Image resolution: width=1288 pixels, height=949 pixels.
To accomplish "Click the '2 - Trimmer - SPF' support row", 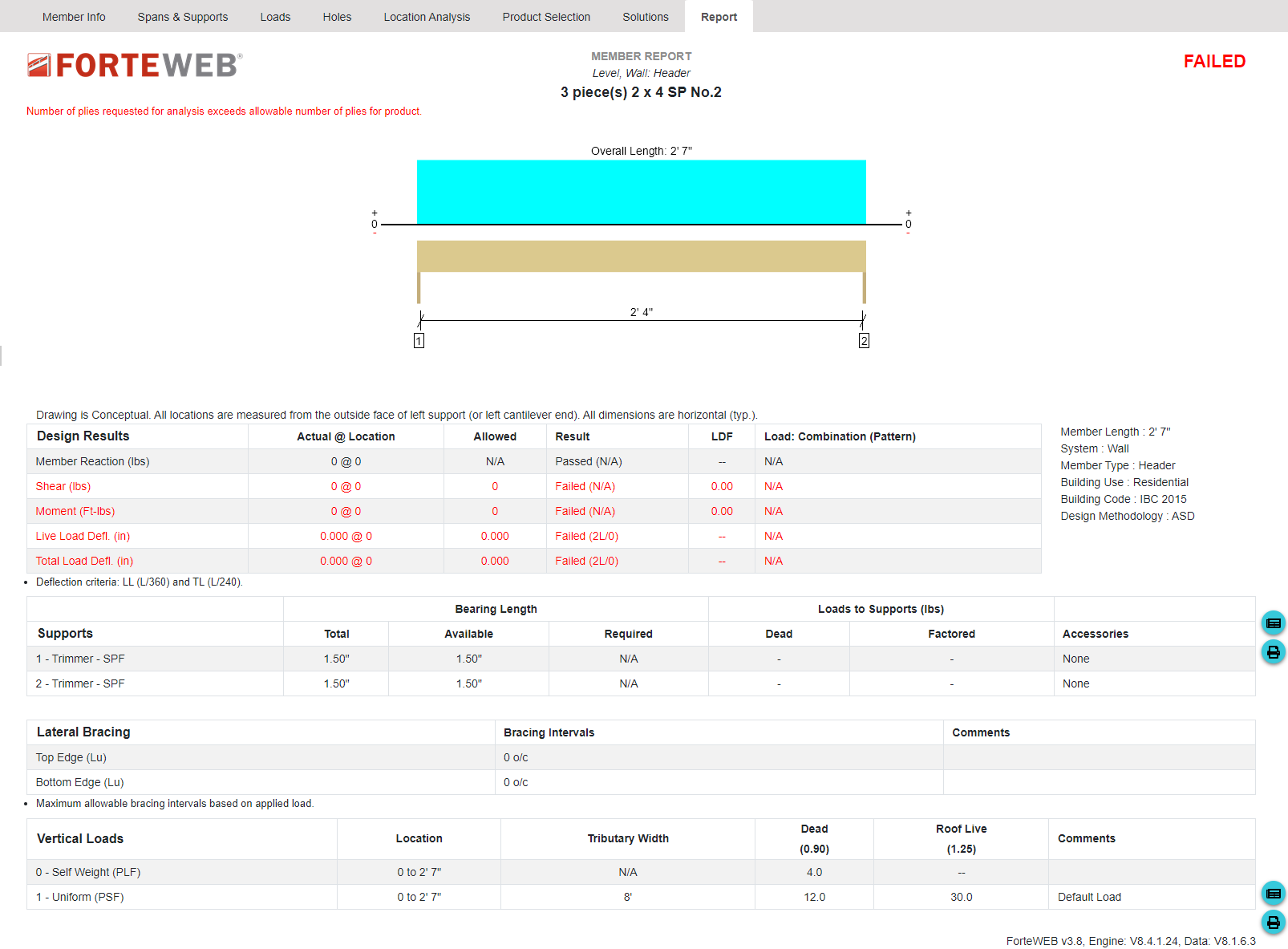I will (641, 683).
